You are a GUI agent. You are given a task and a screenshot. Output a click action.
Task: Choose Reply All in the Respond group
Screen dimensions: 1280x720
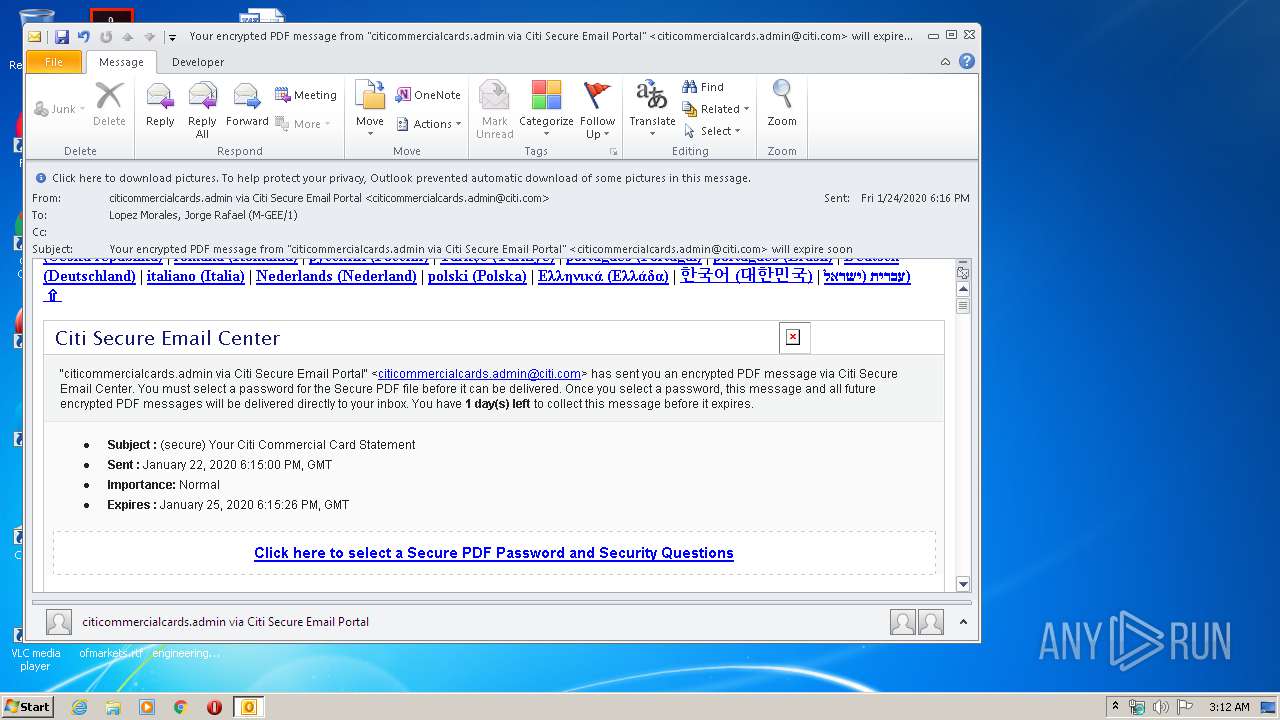(x=202, y=110)
